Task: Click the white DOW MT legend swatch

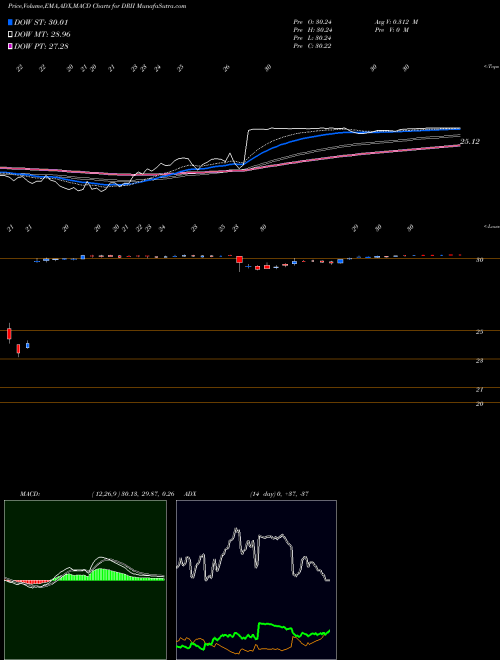Action: pyautogui.click(x=11, y=34)
